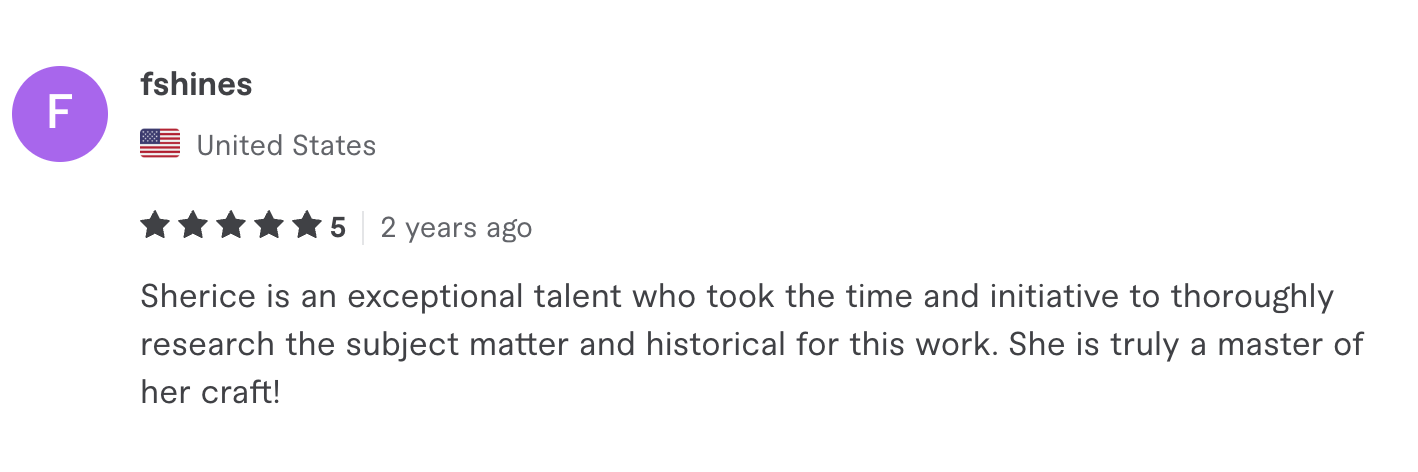Click the line starting 'research the subject matter'
This screenshot has width=1418, height=472.
click(x=752, y=345)
